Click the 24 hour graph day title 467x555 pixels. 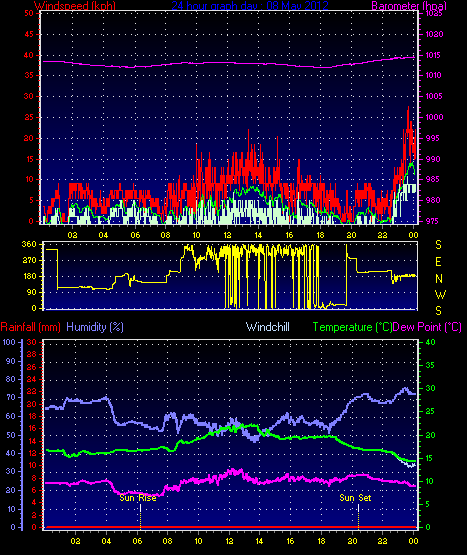pyautogui.click(x=250, y=6)
